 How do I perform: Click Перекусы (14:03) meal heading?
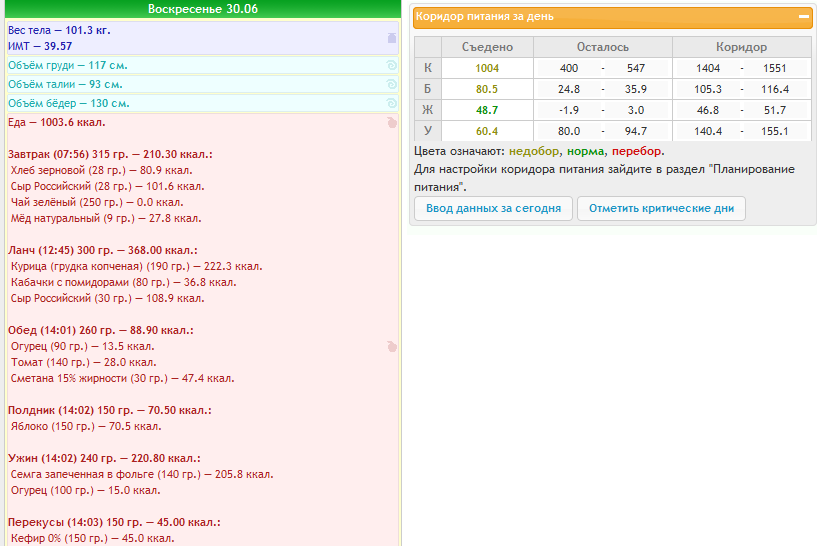pos(114,522)
